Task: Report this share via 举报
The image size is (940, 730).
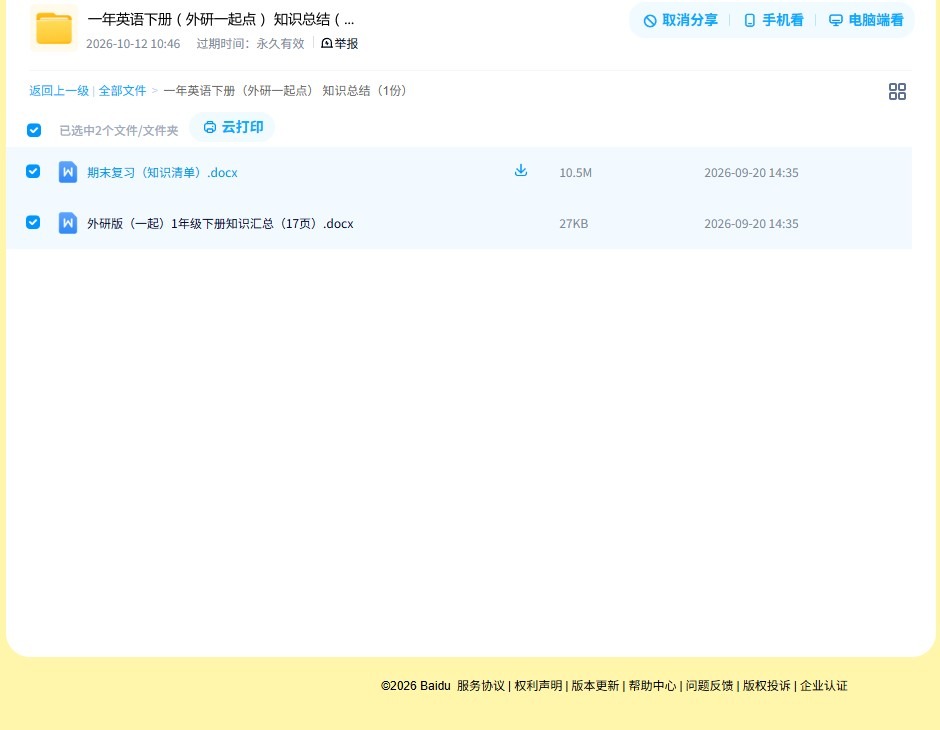Action: pos(340,43)
